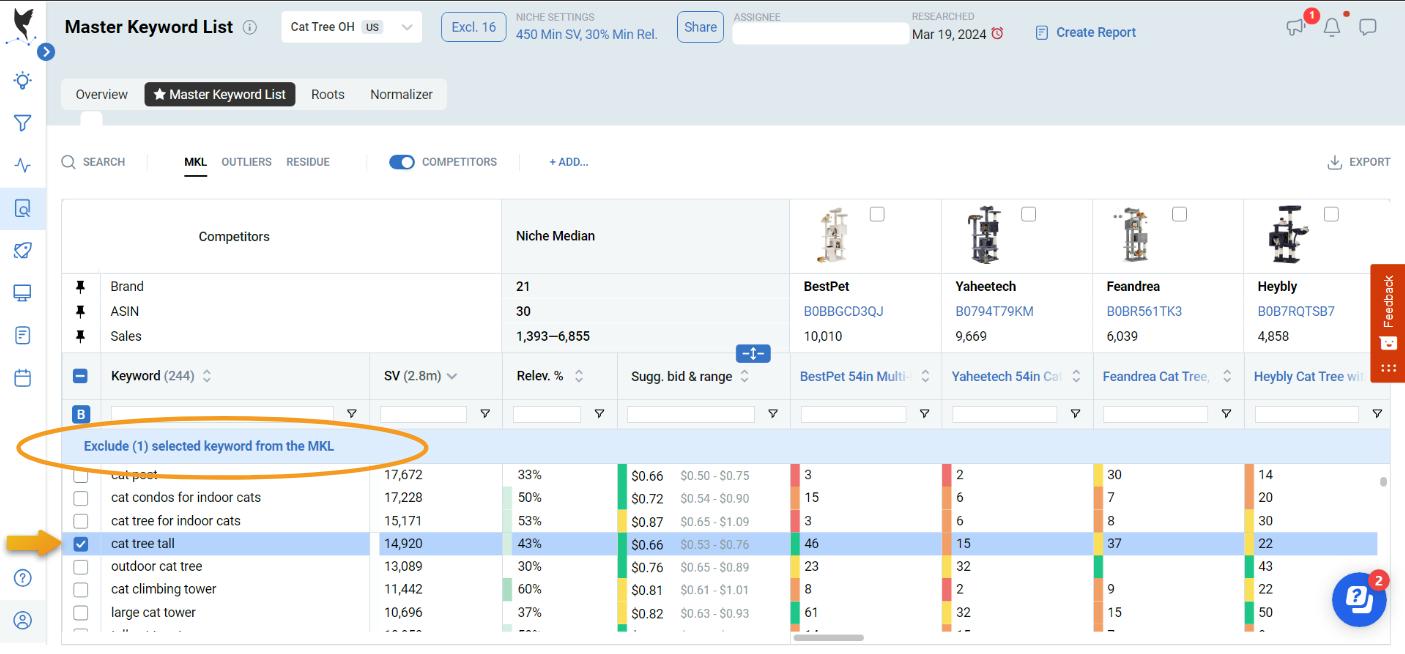Open the Keyword column filter funnel

(x=352, y=414)
